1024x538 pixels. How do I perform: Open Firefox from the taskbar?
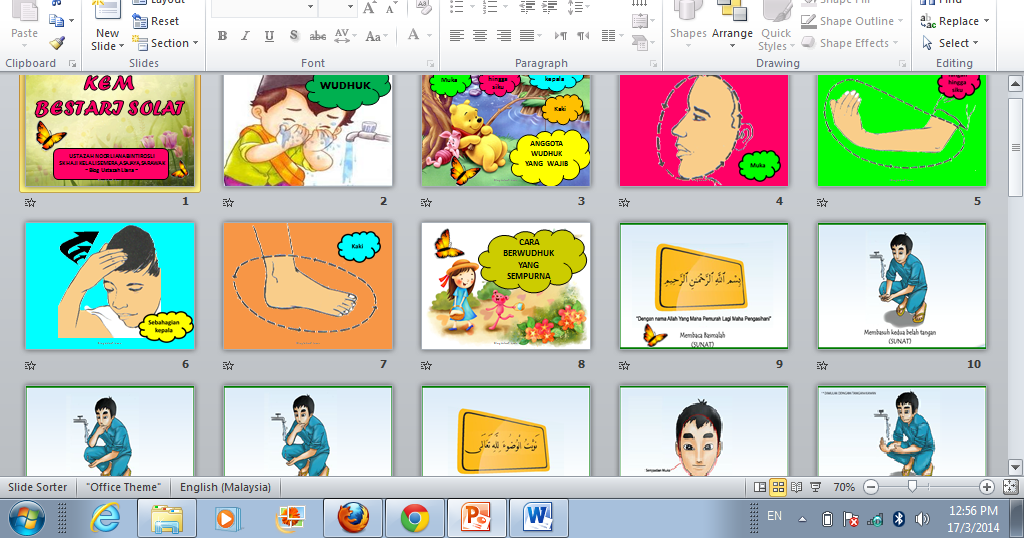click(353, 519)
